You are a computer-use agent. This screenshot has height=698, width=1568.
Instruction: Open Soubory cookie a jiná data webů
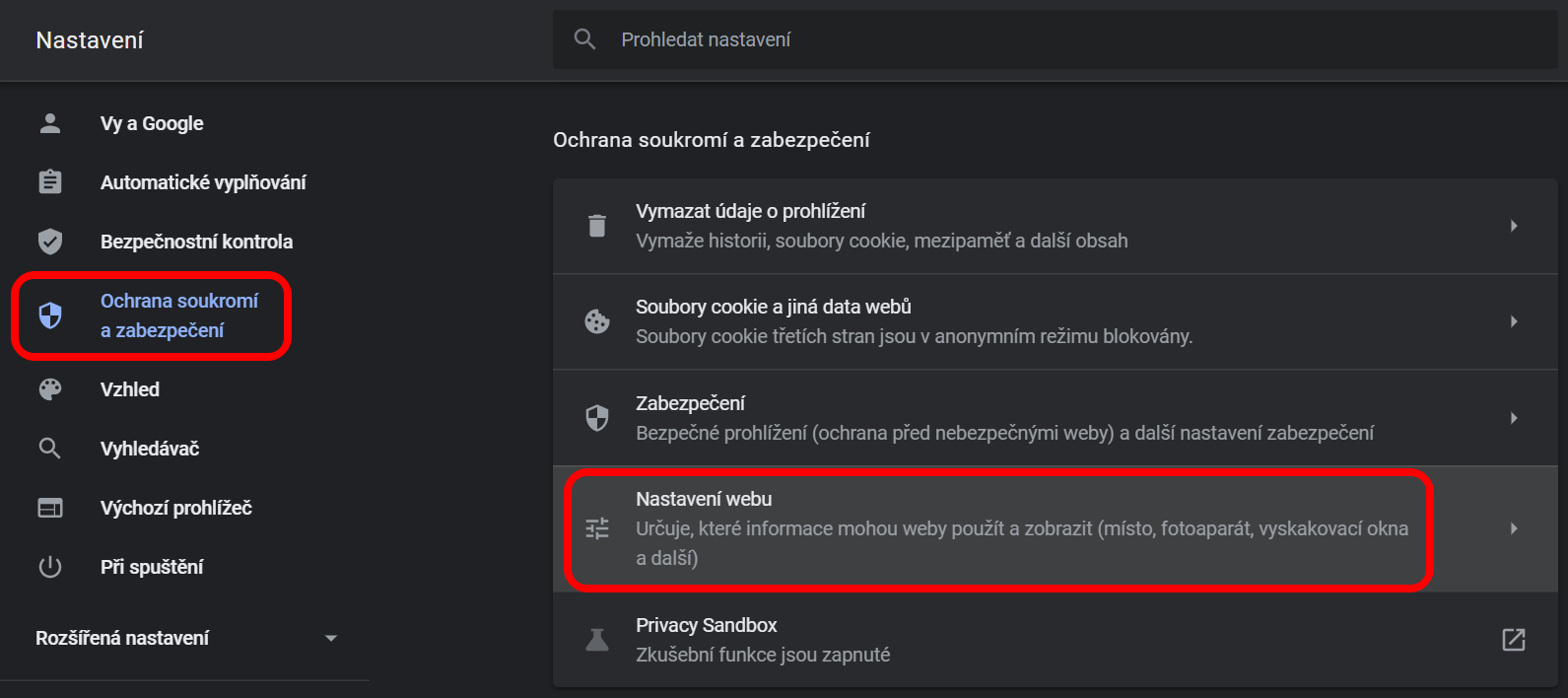pos(1056,321)
